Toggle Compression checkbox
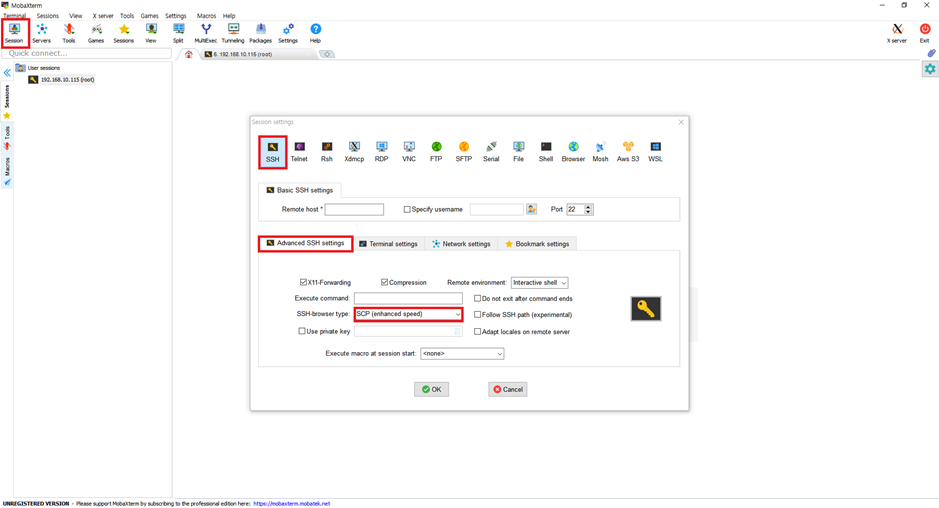939x508 pixels. click(x=384, y=282)
